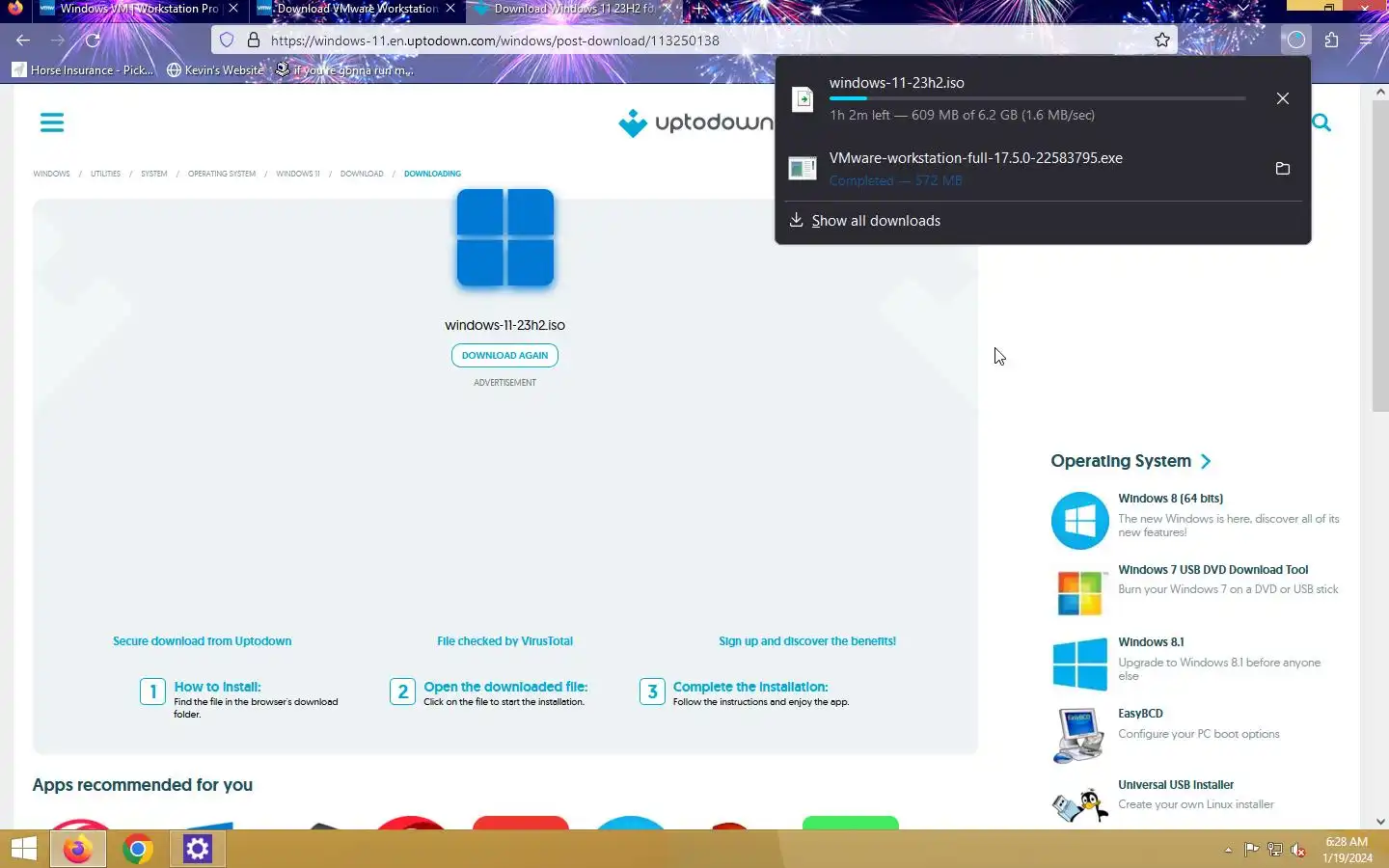The height and width of the screenshot is (868, 1389).
Task: Open the extensions puzzle icon
Action: coord(1331,41)
